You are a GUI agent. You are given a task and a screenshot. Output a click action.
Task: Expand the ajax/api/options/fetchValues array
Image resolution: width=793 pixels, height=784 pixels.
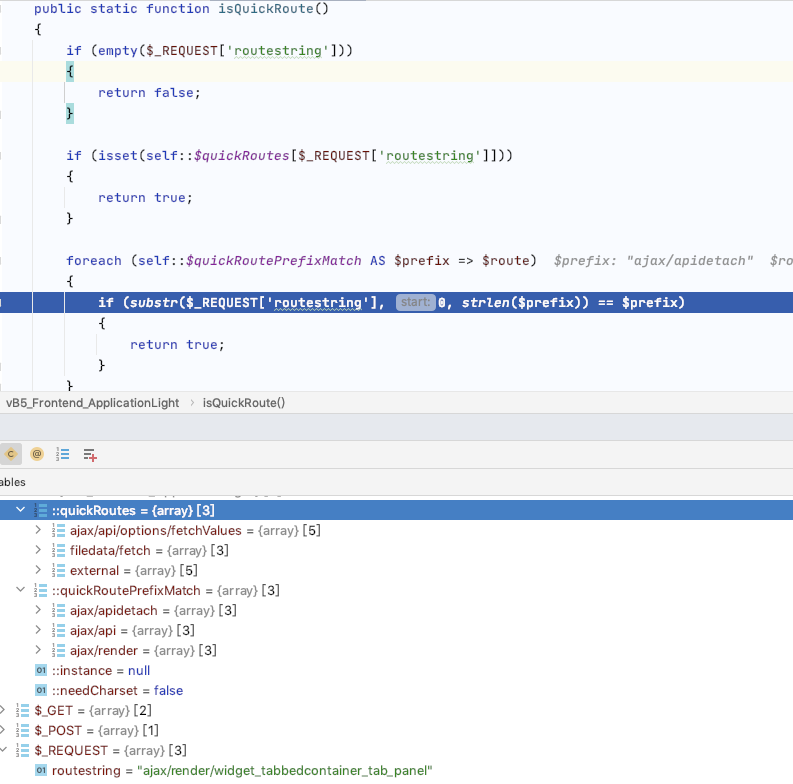pyautogui.click(x=39, y=530)
